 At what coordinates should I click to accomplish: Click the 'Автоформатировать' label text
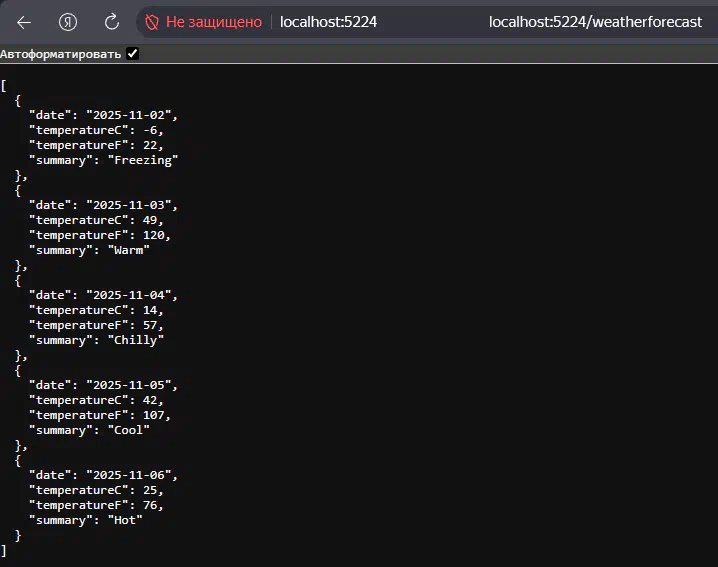[x=61, y=54]
